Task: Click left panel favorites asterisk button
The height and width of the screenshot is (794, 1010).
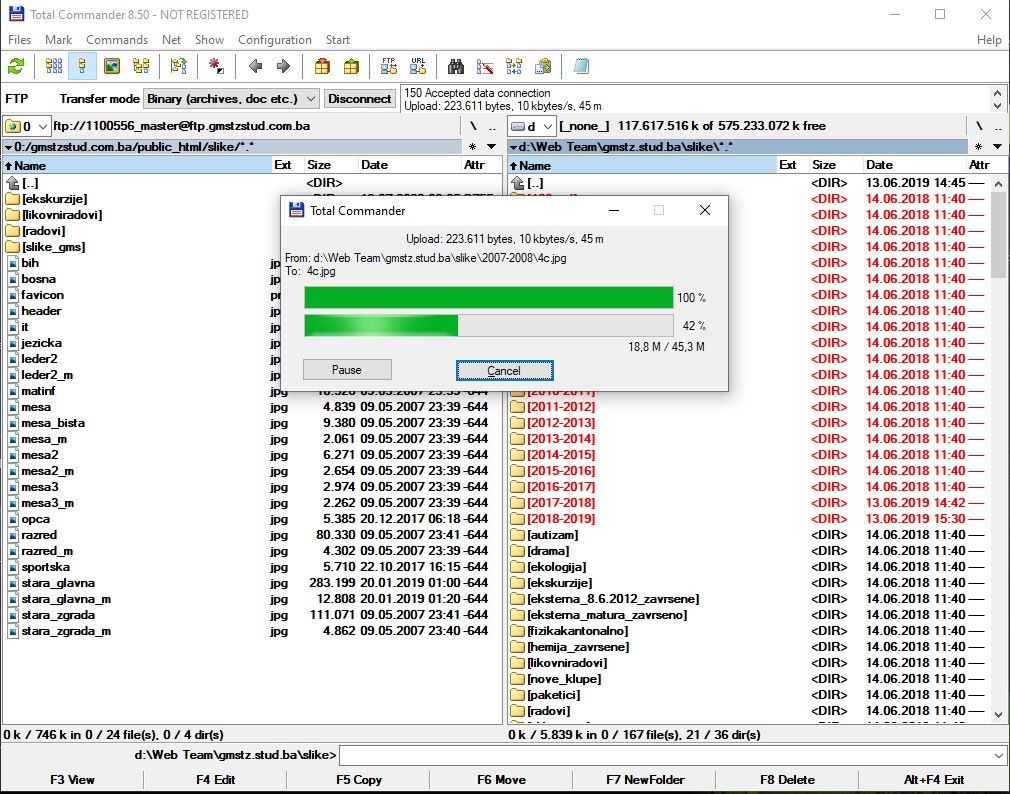Action: (473, 147)
